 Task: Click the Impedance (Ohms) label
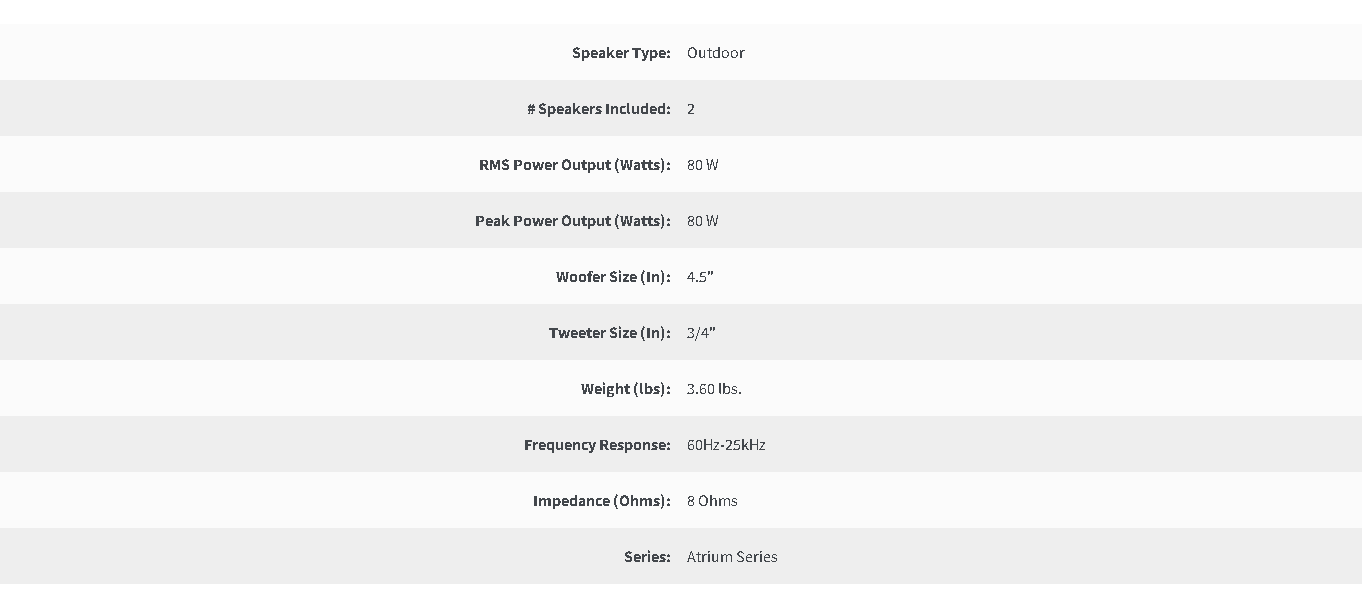(x=602, y=501)
